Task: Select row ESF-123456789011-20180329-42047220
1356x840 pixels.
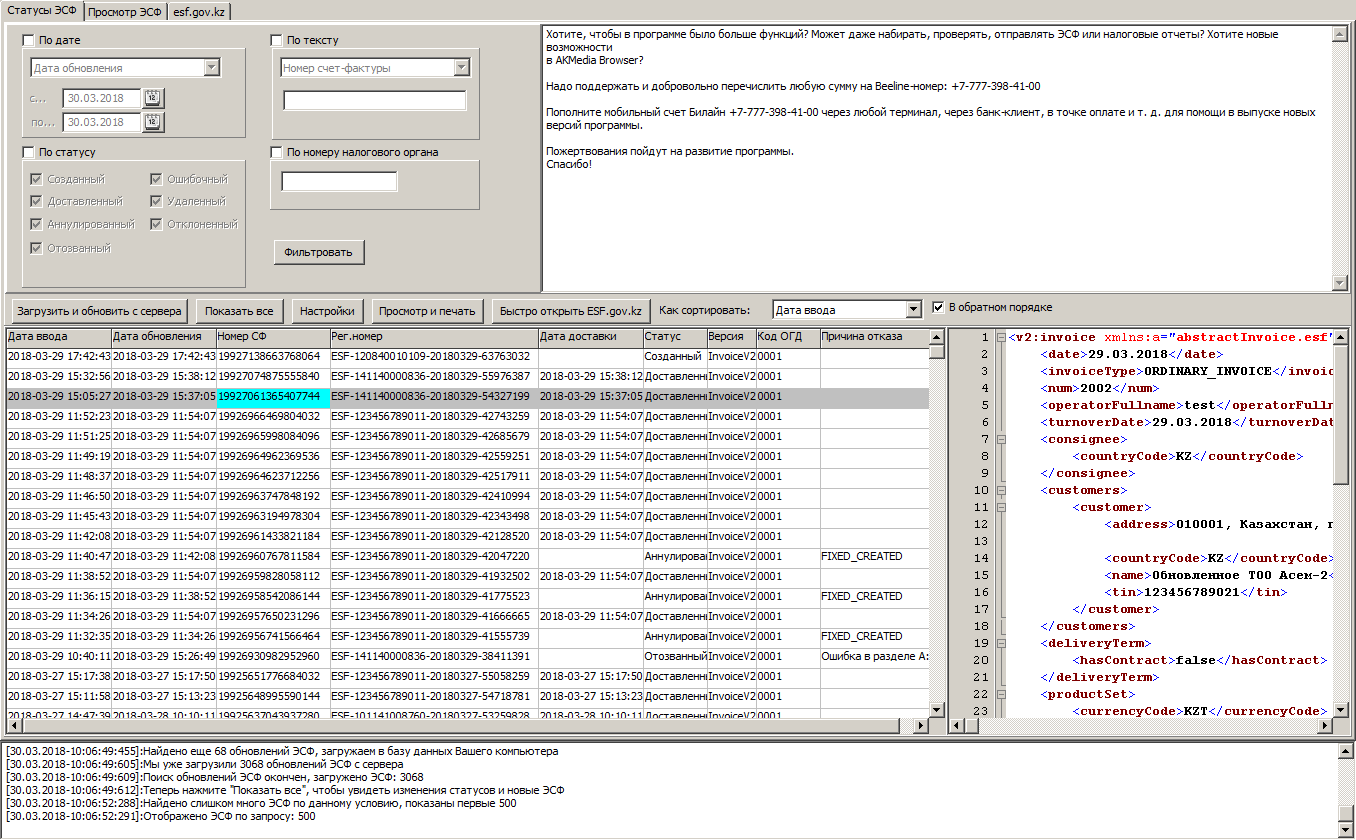Action: tap(467, 557)
